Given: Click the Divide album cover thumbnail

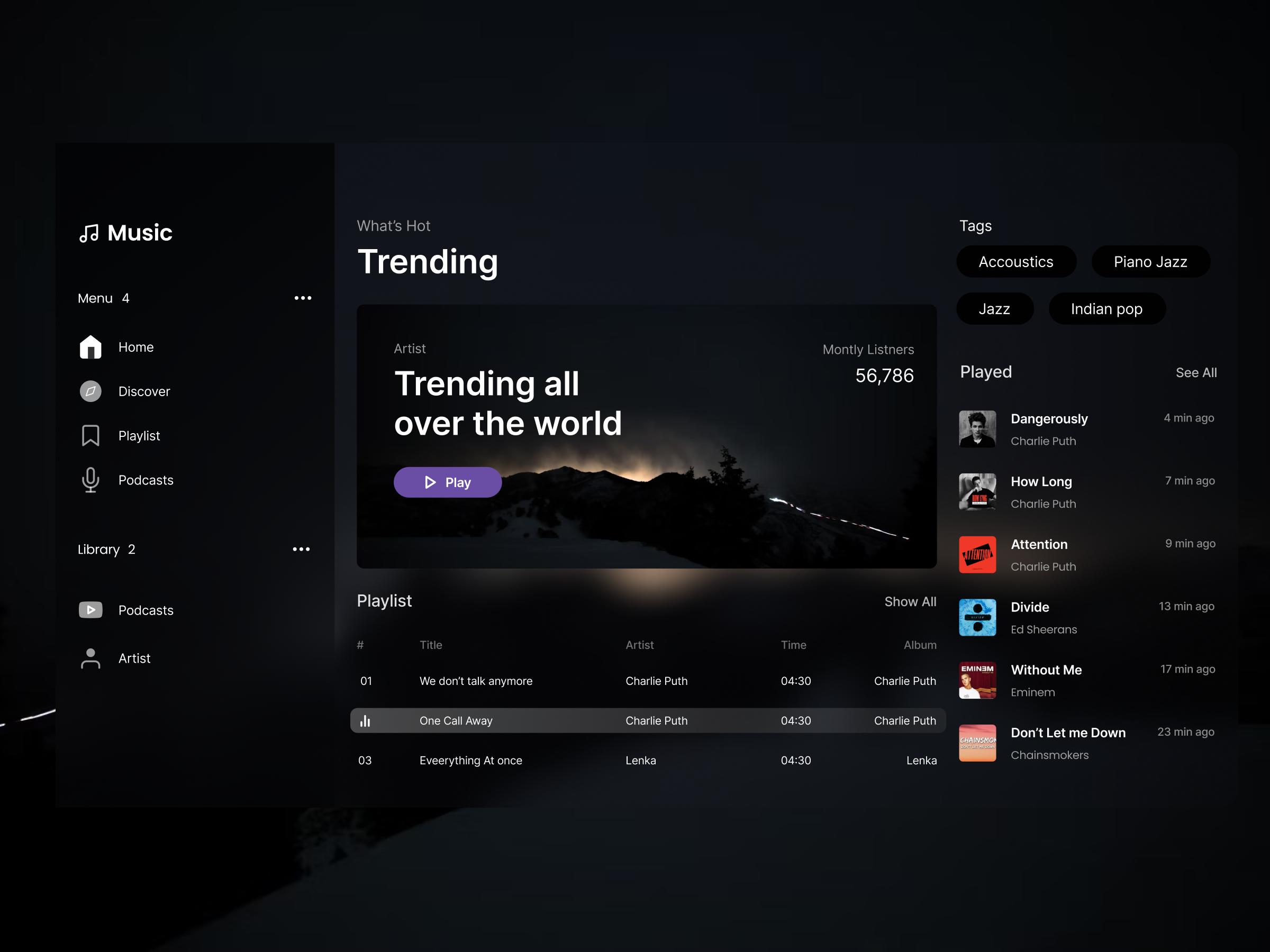Looking at the screenshot, I should click(977, 617).
